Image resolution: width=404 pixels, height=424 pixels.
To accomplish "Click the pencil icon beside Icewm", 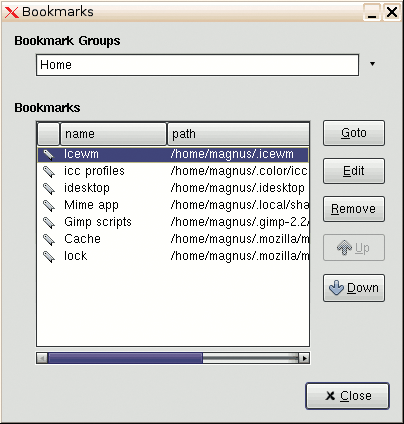I will coord(49,154).
